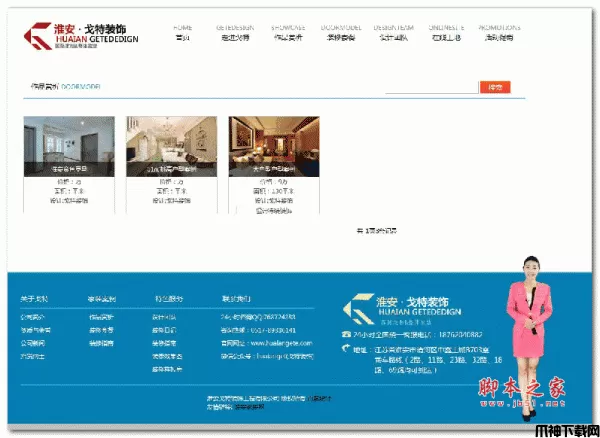Click second link under footer's second column
This screenshot has height=438, width=600.
pyautogui.click(x=101, y=330)
